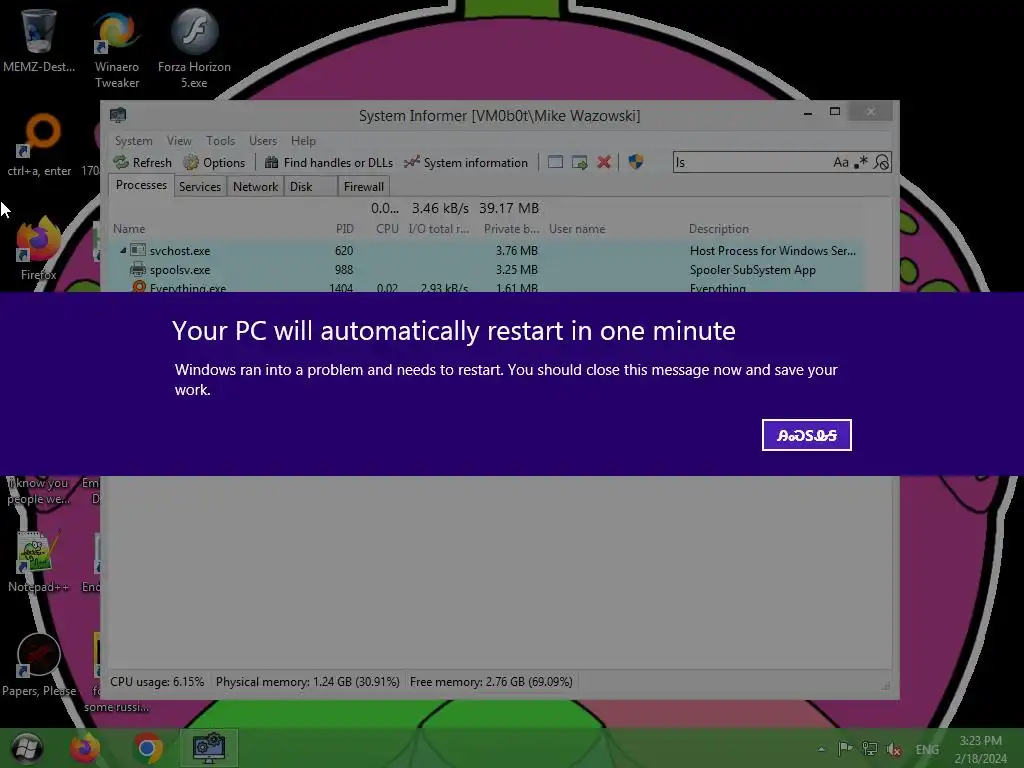Switch to the Firewall tab

(364, 187)
